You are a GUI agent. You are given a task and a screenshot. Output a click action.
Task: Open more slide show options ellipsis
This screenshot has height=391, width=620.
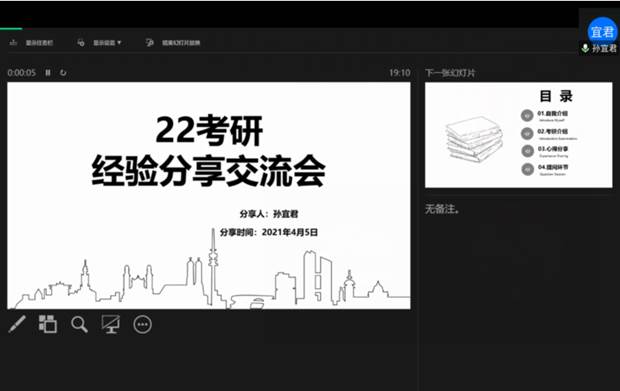click(x=142, y=325)
